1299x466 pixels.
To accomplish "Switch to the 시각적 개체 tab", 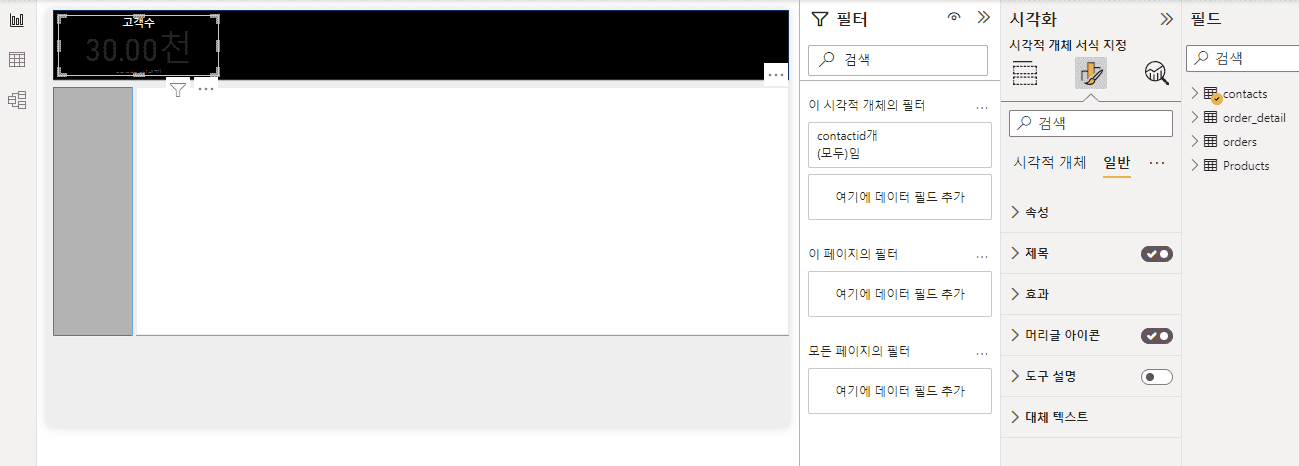I will point(1050,162).
